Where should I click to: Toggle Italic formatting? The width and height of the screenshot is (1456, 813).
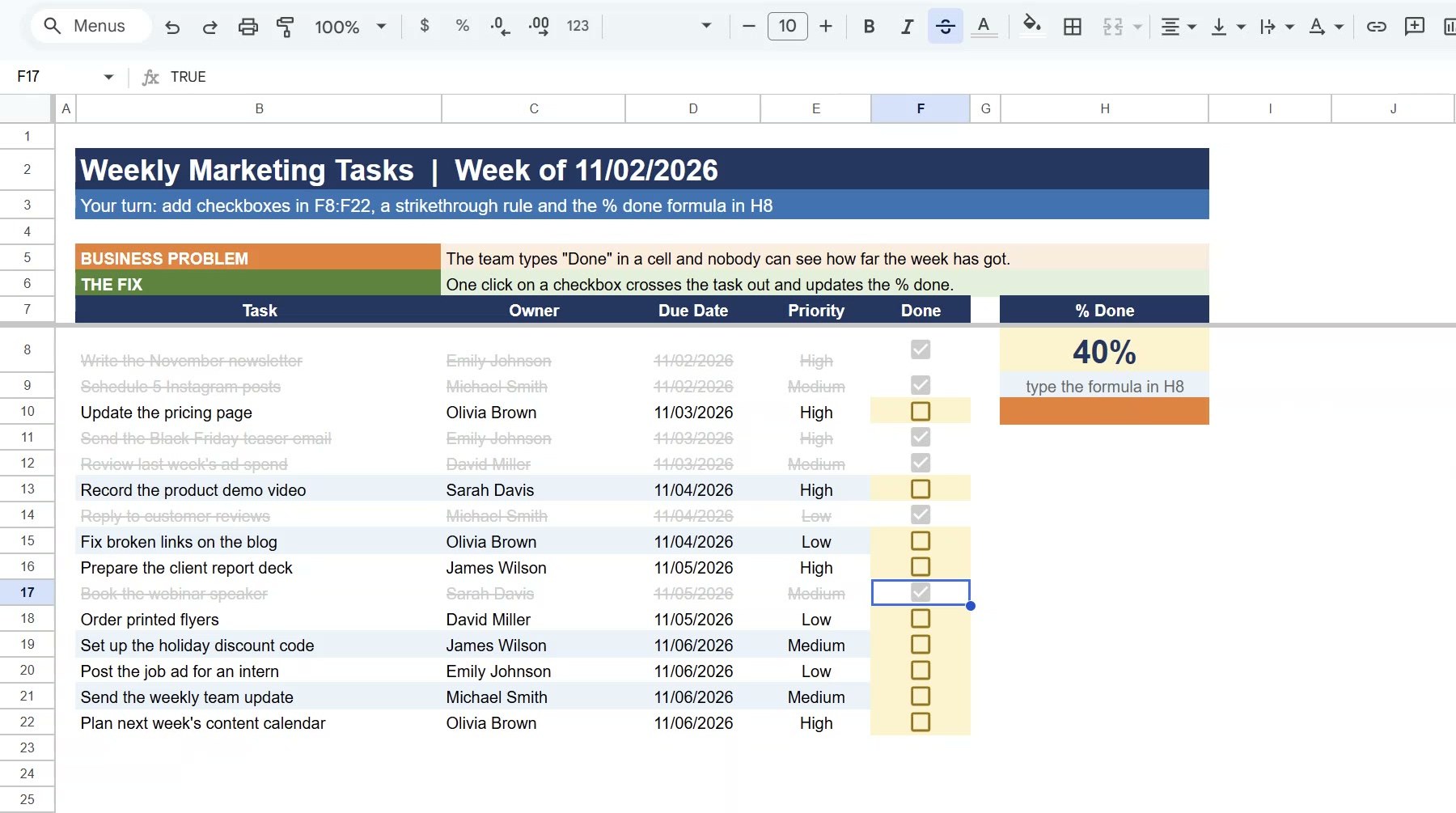(x=907, y=26)
